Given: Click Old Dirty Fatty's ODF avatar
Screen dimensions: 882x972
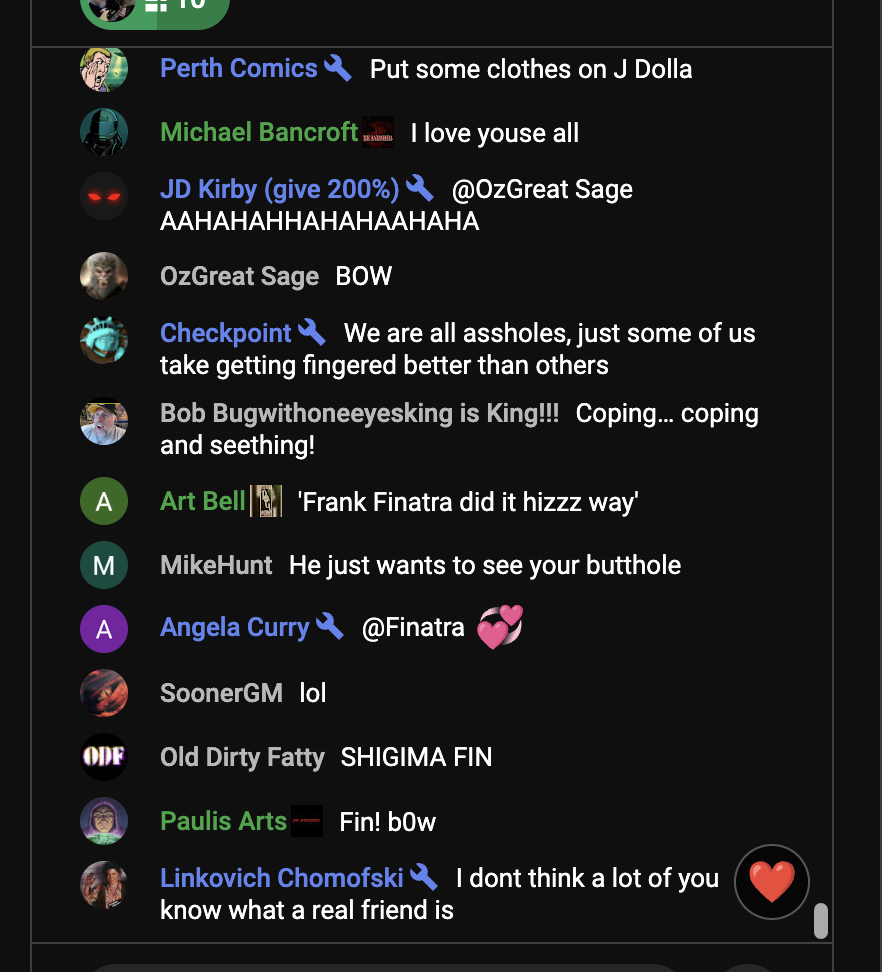Looking at the screenshot, I should [x=104, y=756].
